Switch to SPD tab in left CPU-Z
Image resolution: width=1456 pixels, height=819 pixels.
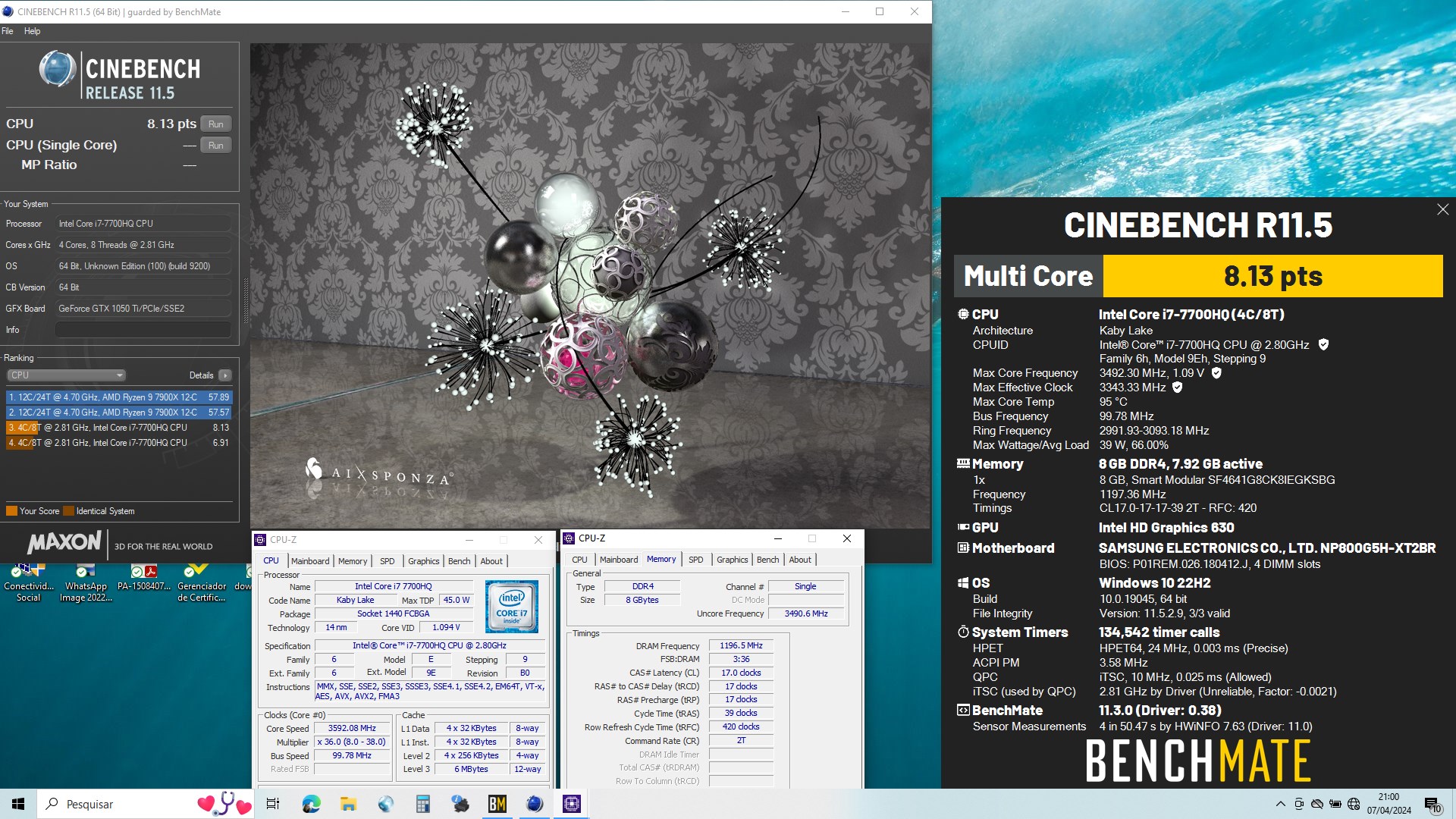coord(387,561)
